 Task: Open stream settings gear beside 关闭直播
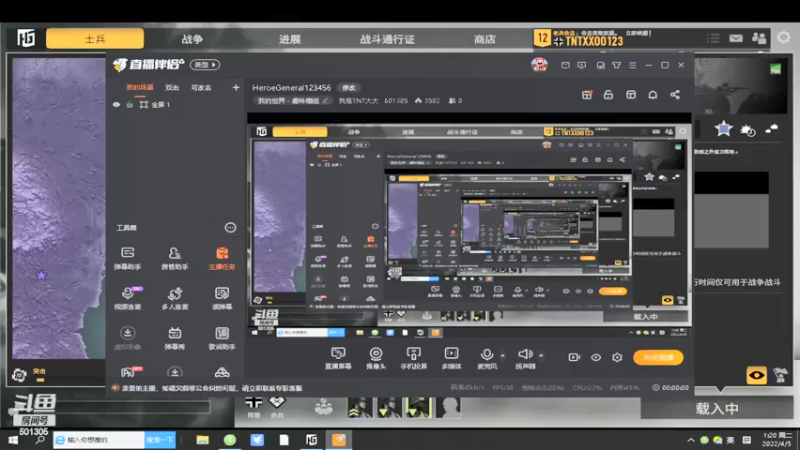(617, 357)
